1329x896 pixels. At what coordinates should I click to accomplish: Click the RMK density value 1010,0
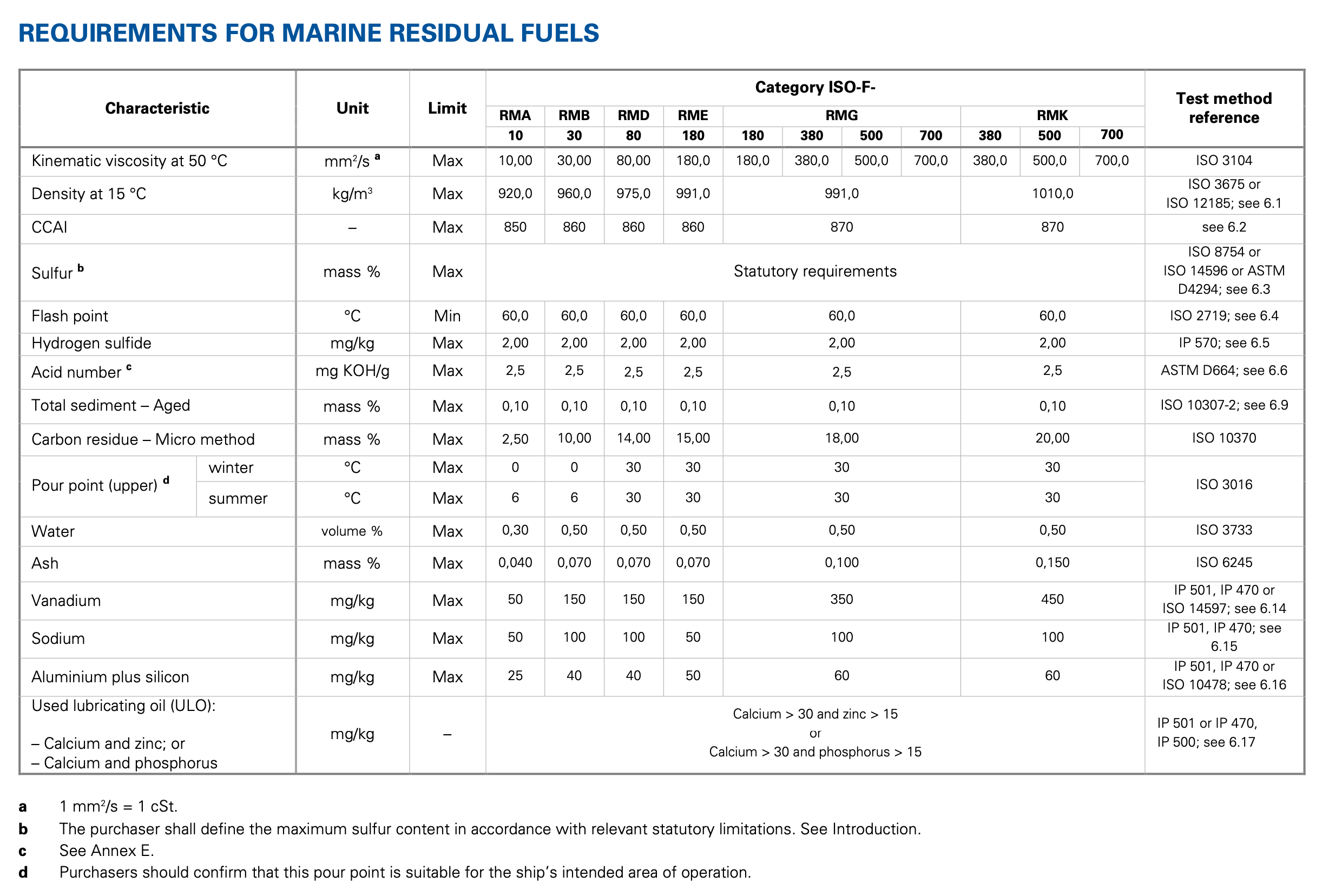coord(1052,194)
